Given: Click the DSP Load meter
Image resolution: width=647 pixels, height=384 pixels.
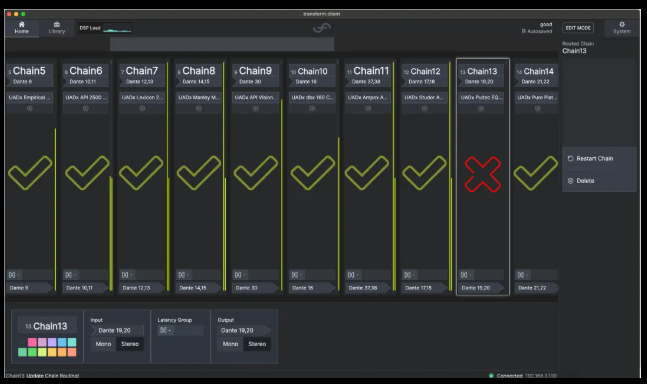Looking at the screenshot, I should [105, 28].
